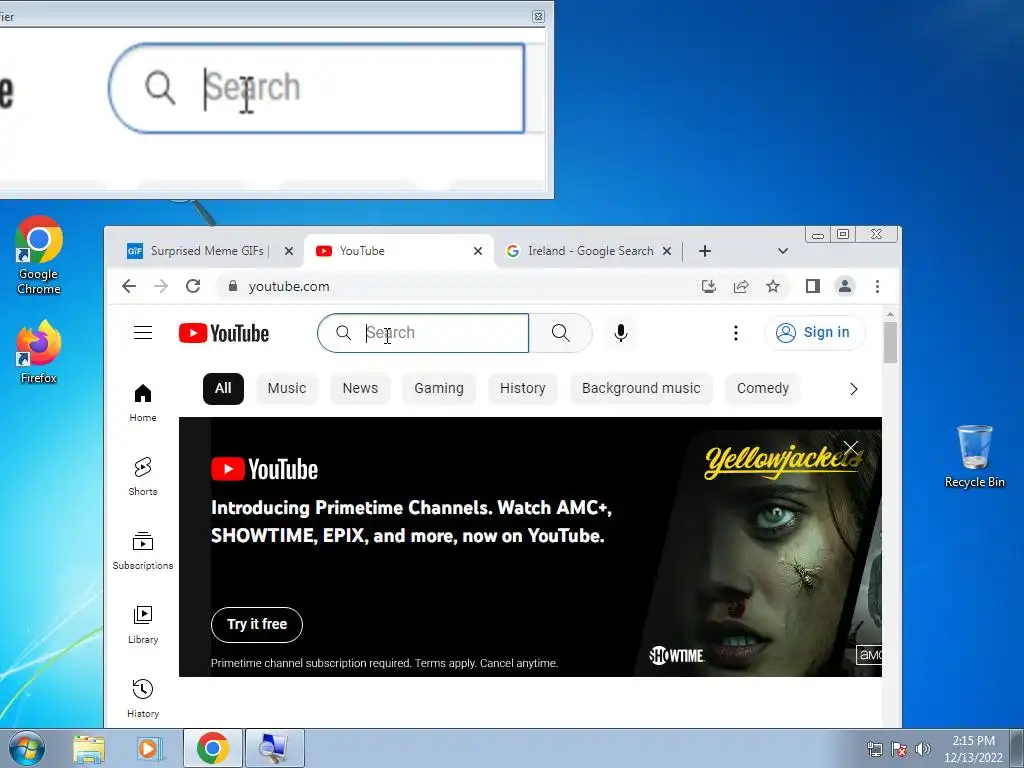Close the YouTube tab
This screenshot has width=1024, height=768.
478,251
